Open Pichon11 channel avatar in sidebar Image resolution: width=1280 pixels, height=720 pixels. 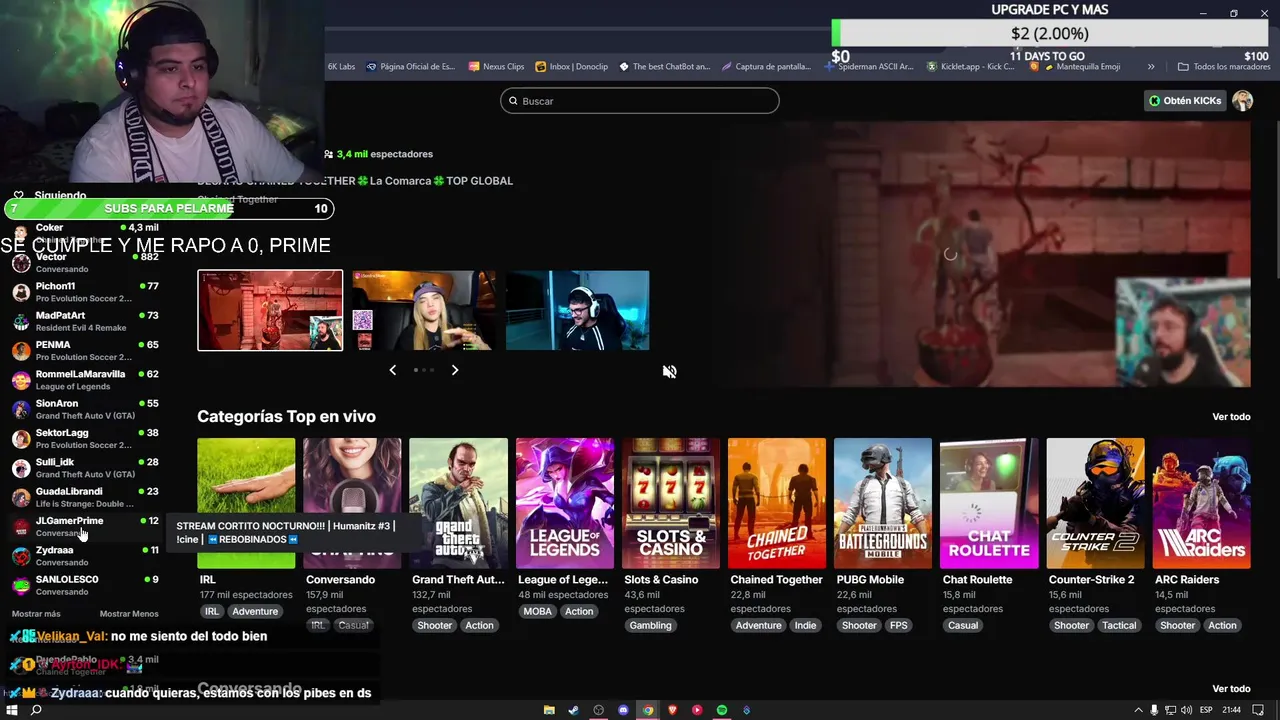pos(21,292)
